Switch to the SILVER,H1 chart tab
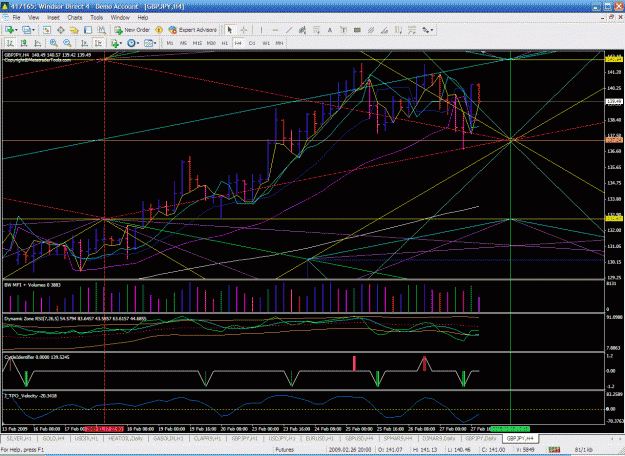This screenshot has height=456, width=625. pyautogui.click(x=19, y=438)
